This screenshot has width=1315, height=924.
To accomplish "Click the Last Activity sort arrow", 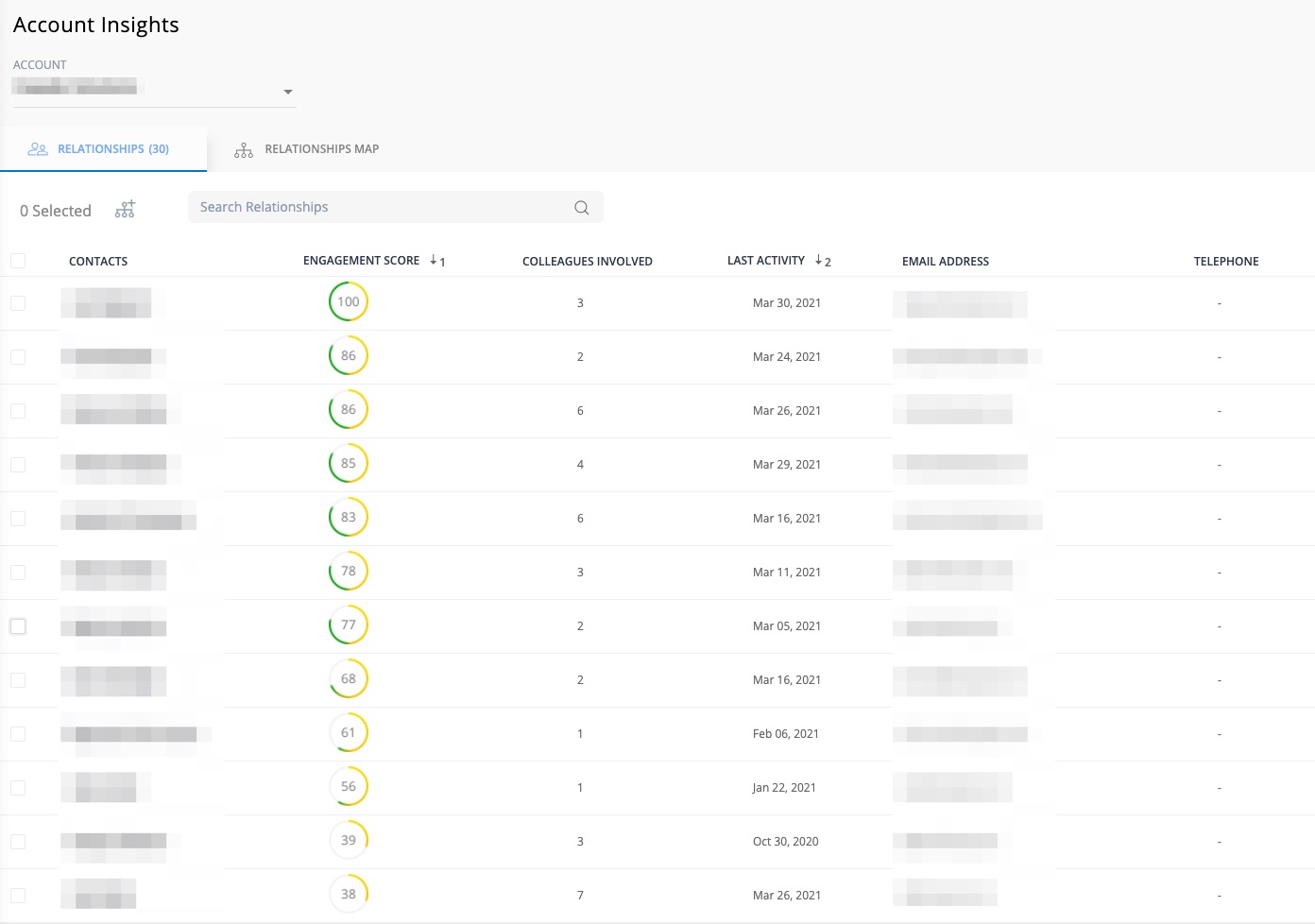I will (x=819, y=261).
